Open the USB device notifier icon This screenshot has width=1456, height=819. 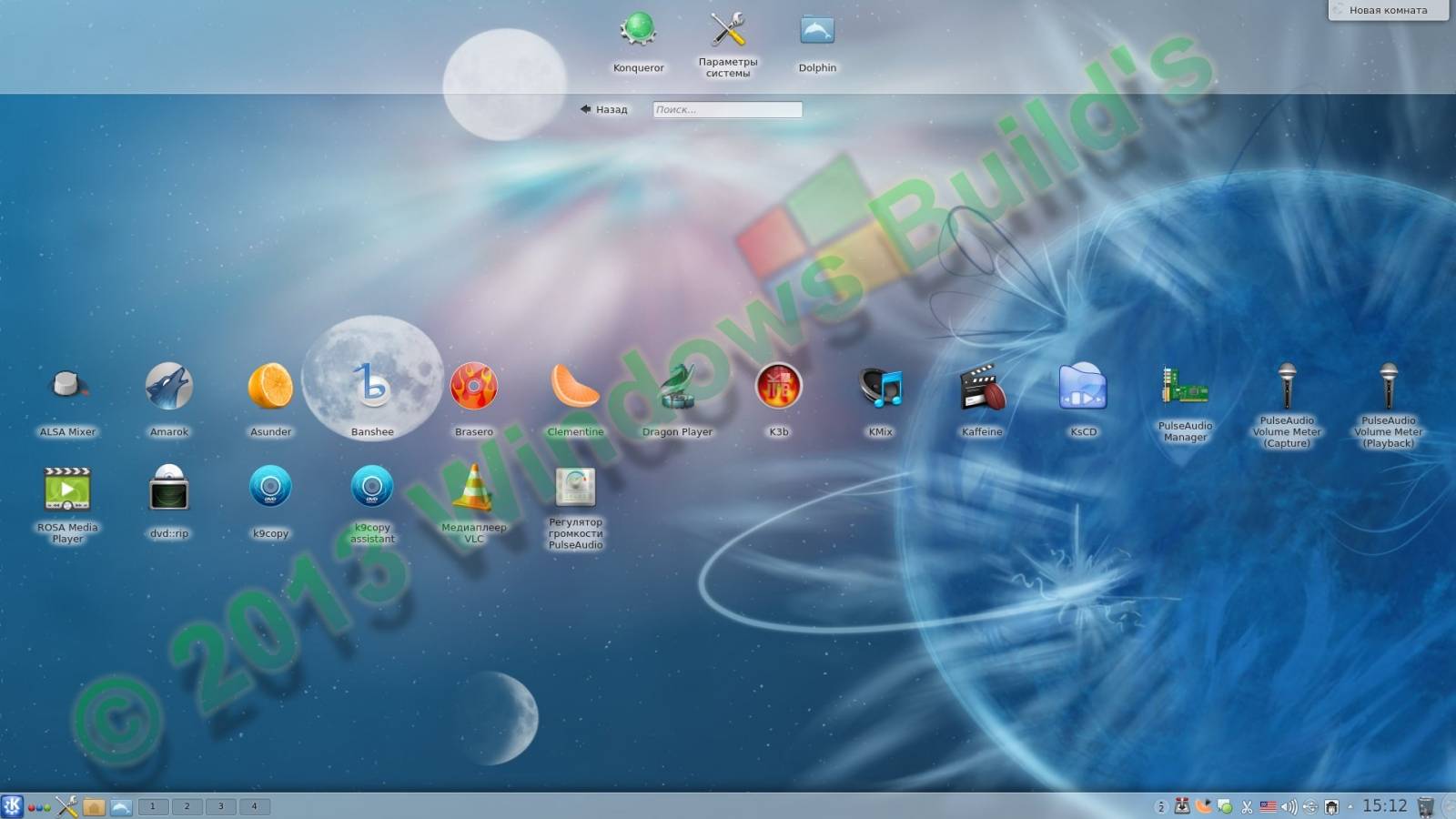pos(1310,806)
